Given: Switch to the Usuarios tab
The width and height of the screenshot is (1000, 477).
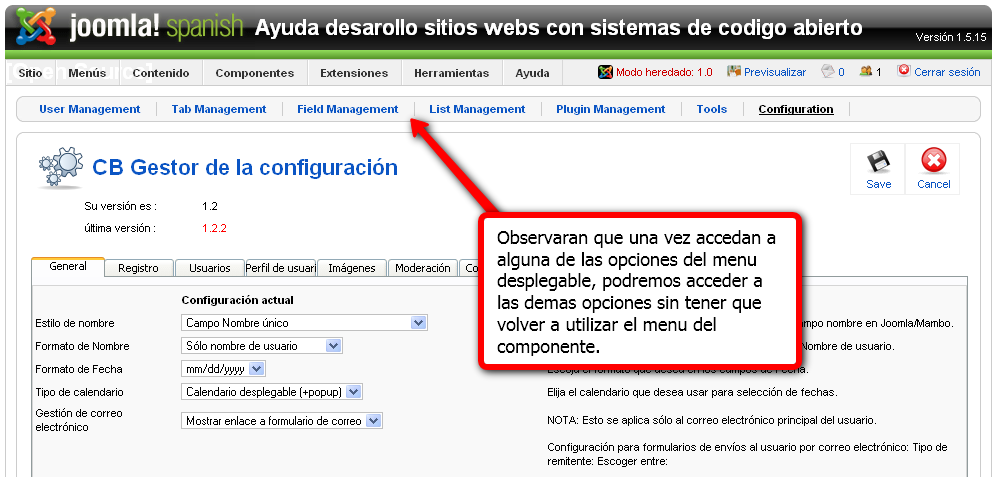Looking at the screenshot, I should 209,268.
